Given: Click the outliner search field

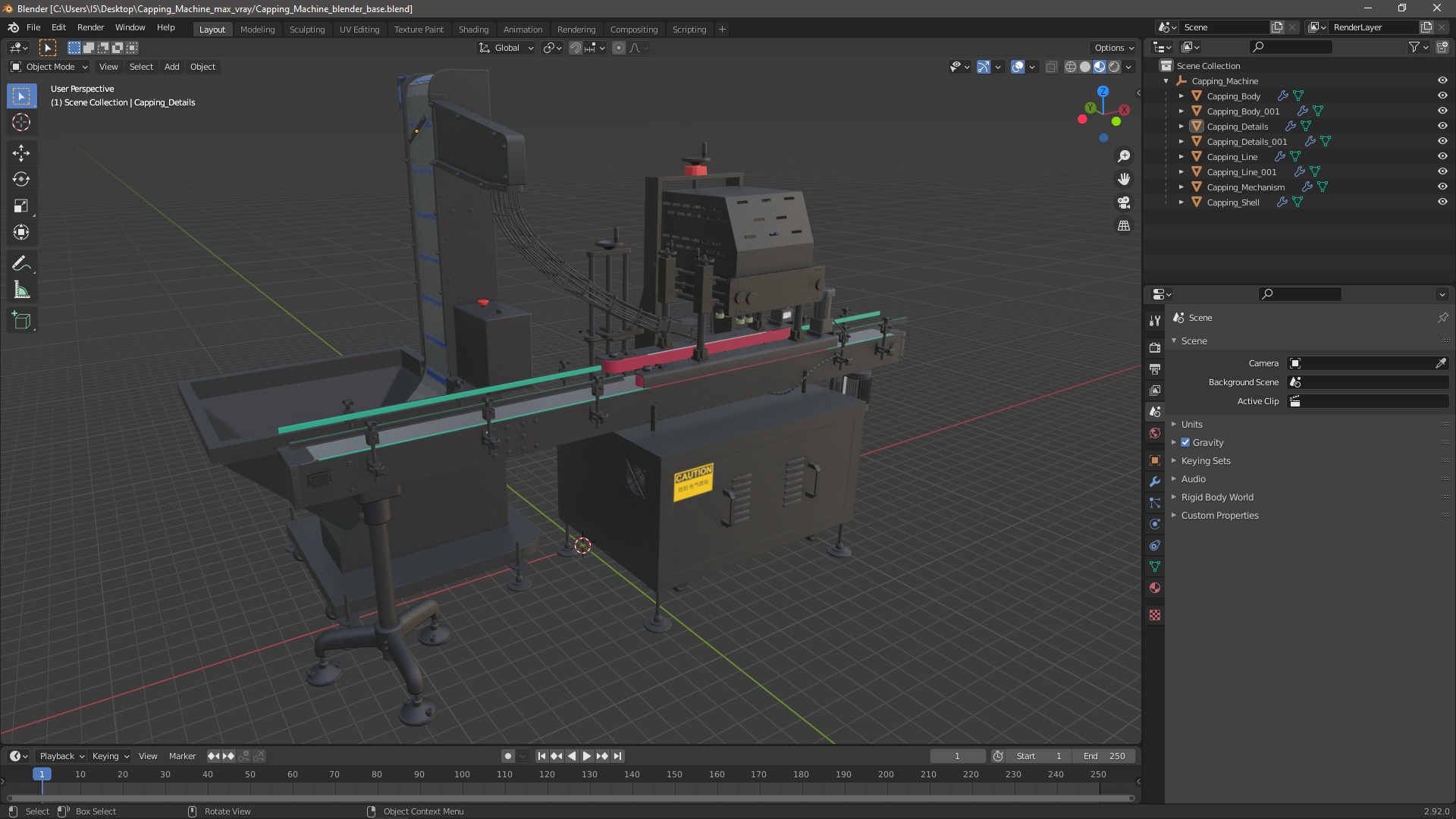Looking at the screenshot, I should [x=1291, y=47].
